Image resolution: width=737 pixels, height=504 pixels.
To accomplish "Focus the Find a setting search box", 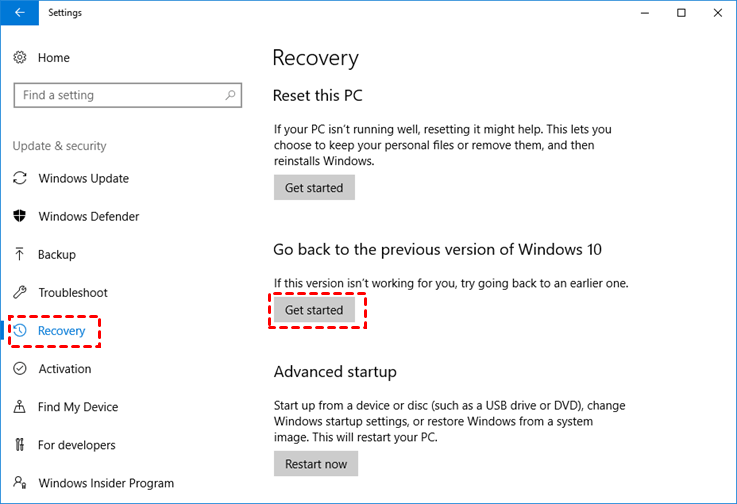I will pyautogui.click(x=120, y=95).
